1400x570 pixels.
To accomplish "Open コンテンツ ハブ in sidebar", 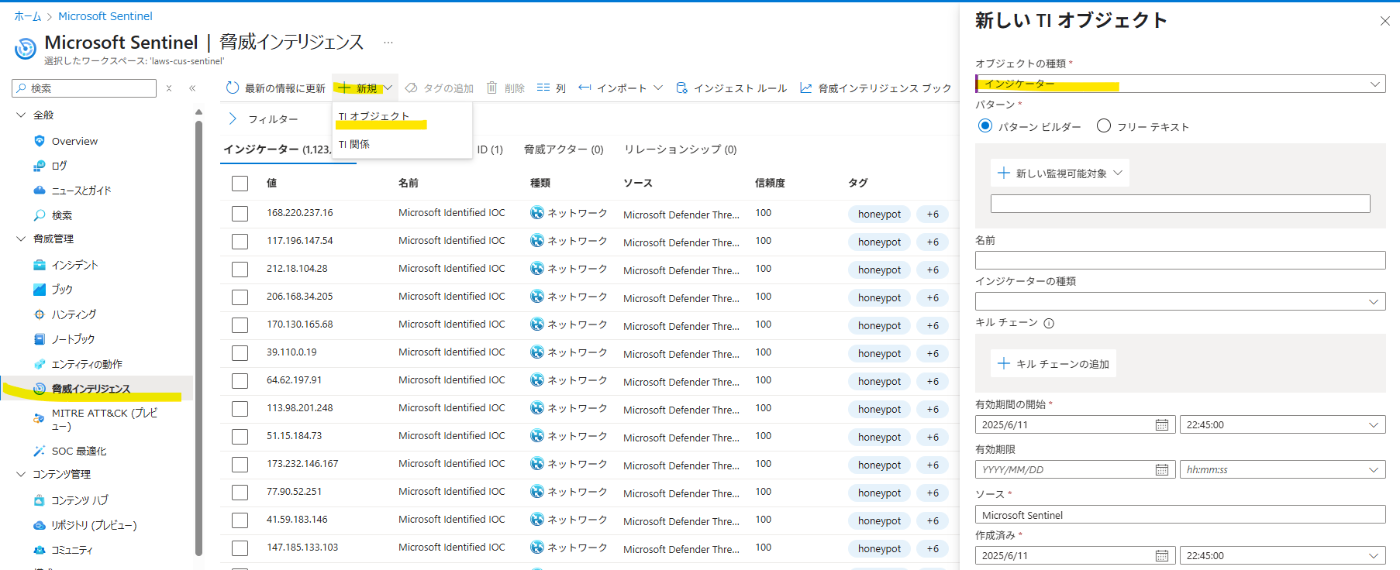I will (80, 500).
